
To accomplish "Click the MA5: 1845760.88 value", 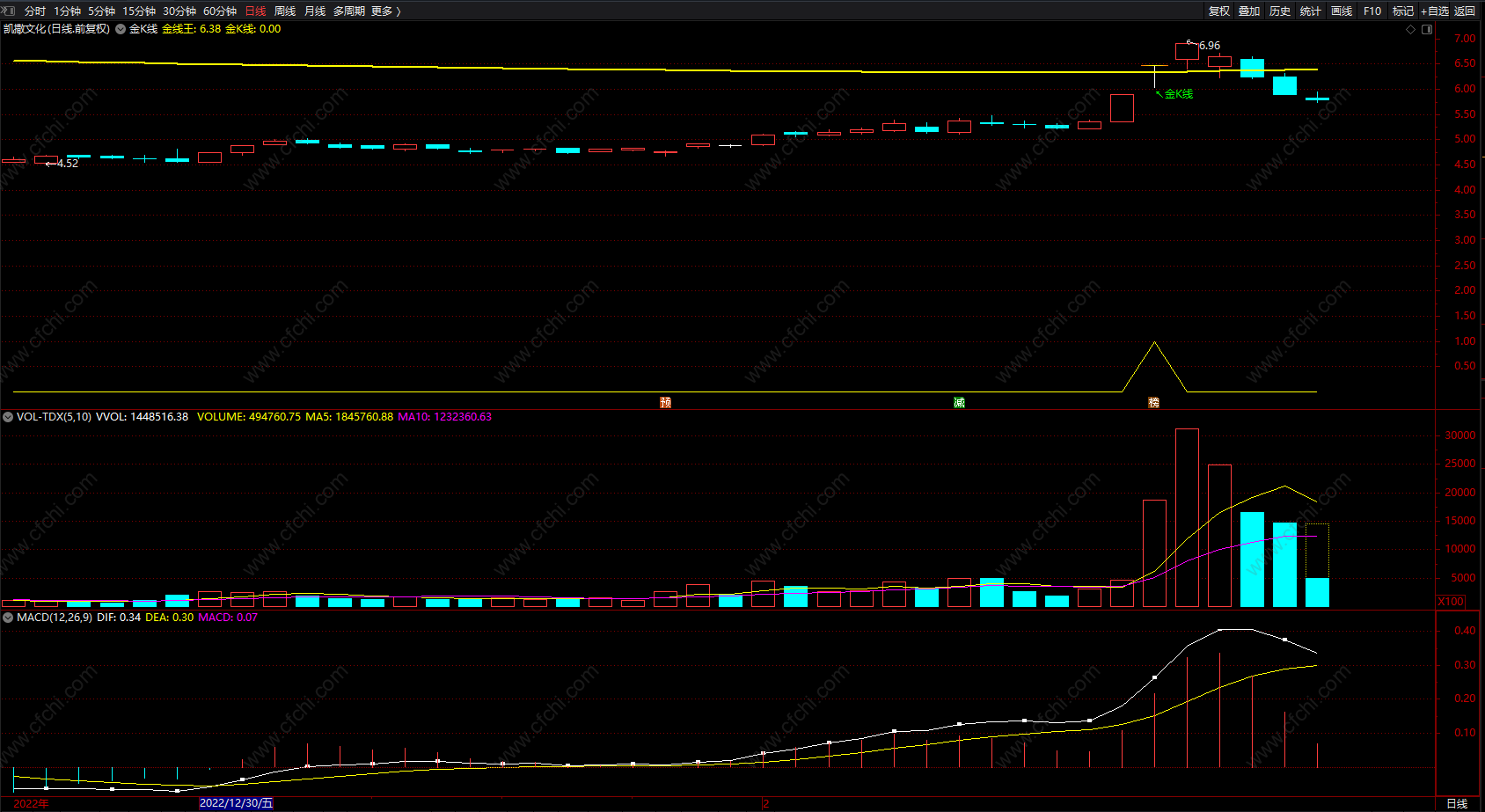I will click(x=349, y=417).
